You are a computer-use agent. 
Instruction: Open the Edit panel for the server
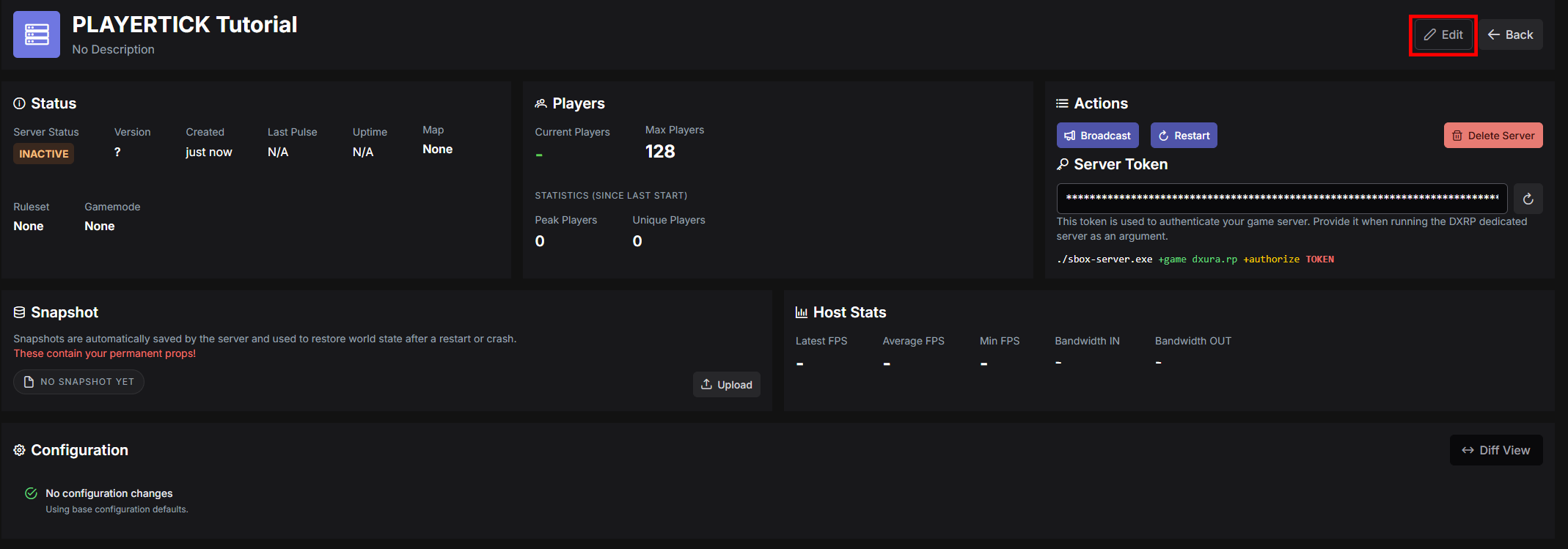(x=1443, y=34)
